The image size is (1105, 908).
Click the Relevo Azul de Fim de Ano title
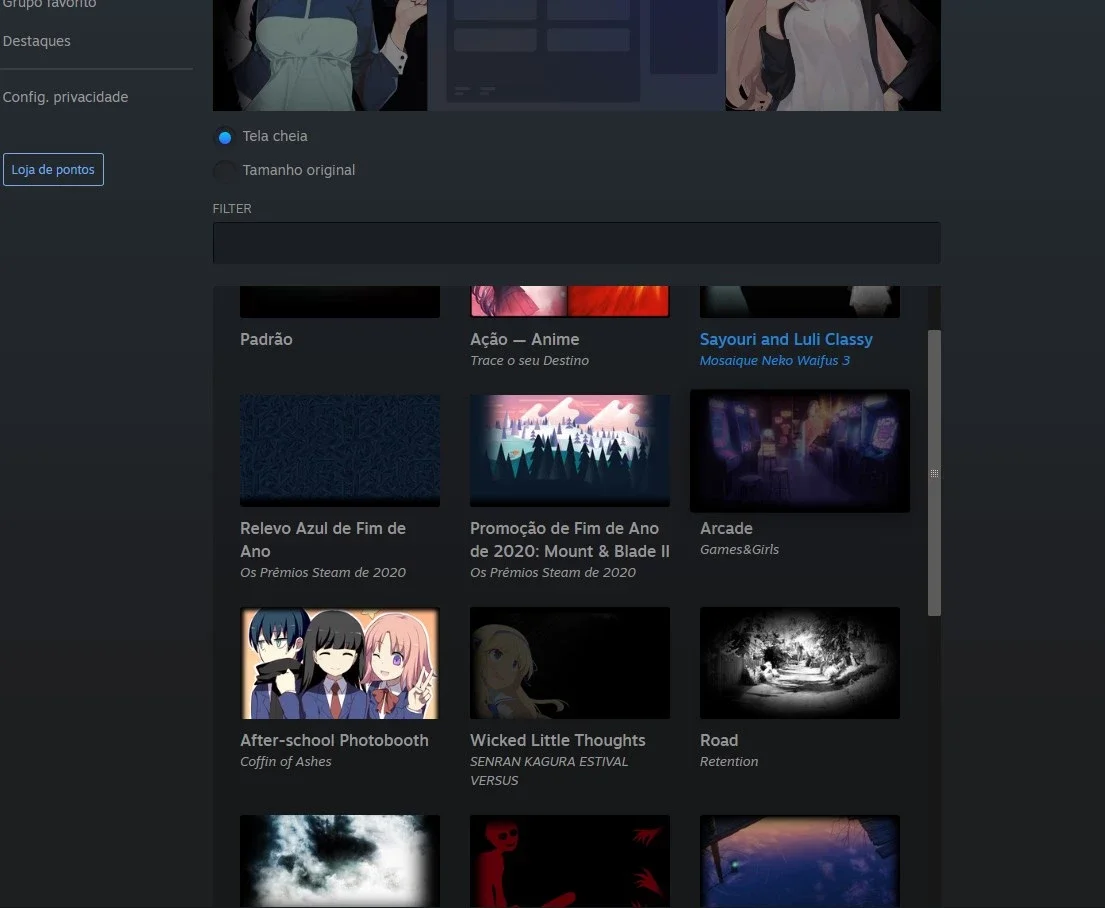click(323, 539)
